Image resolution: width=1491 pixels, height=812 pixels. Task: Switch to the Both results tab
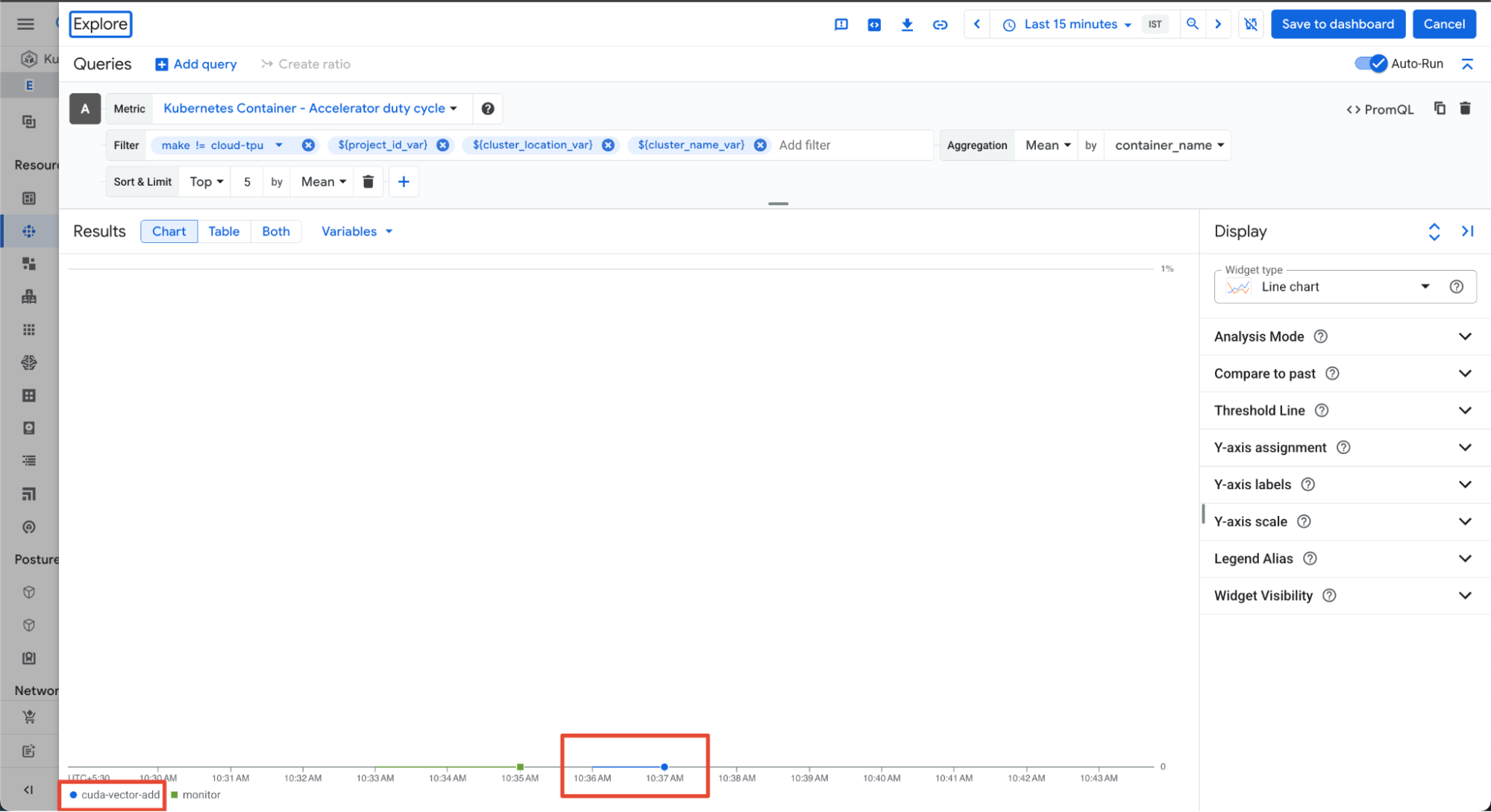[275, 231]
